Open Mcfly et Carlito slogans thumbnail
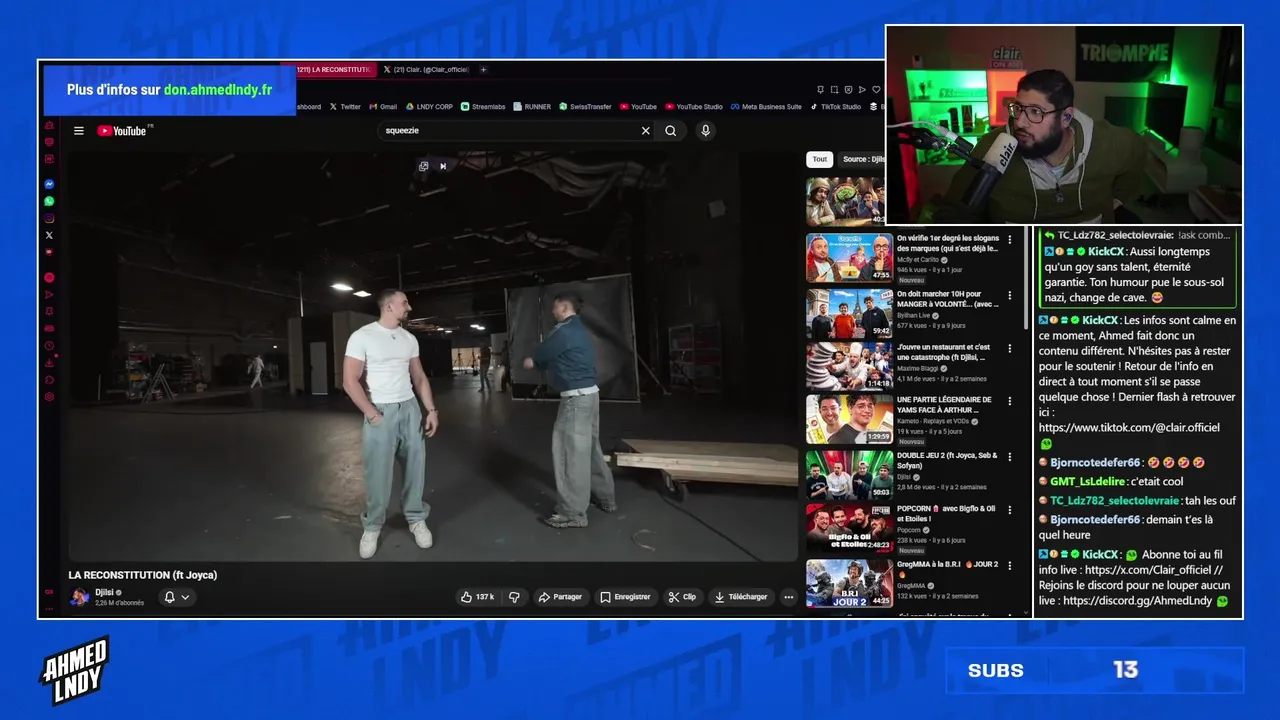 [x=849, y=257]
